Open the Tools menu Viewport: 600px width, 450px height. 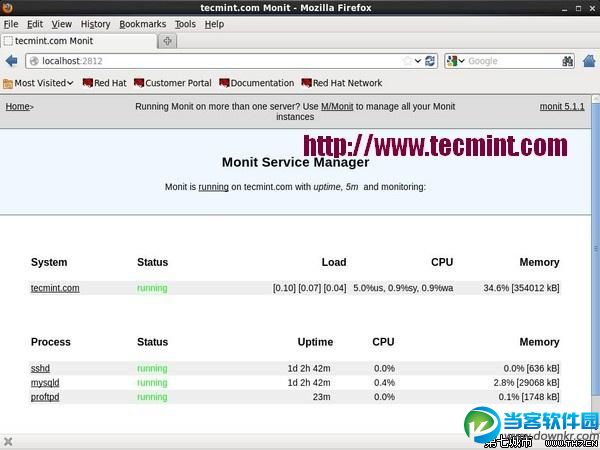185,24
